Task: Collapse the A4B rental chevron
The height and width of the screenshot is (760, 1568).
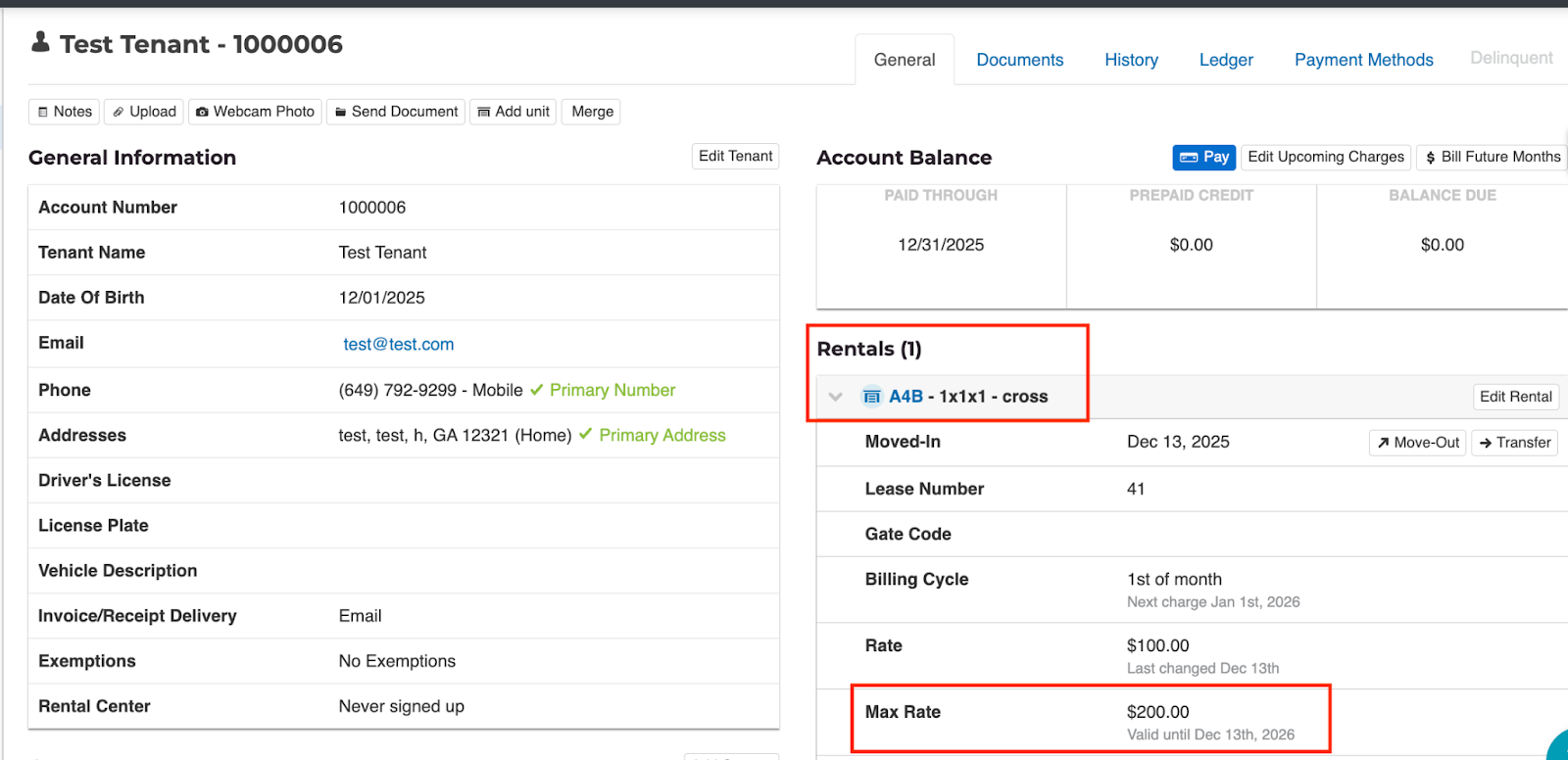Action: click(x=836, y=397)
